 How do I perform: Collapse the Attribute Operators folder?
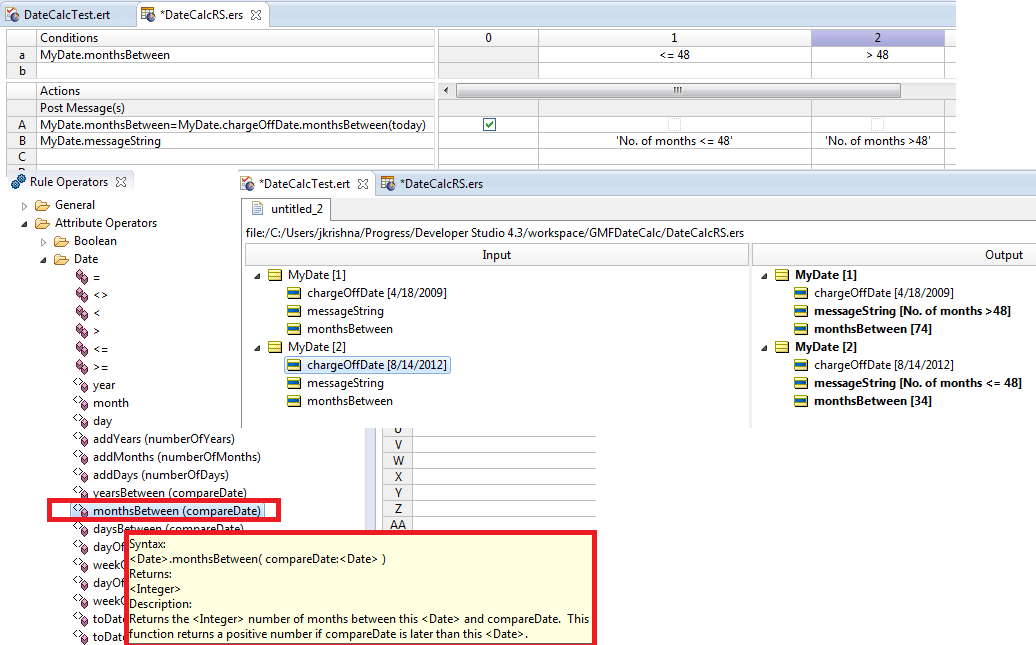coord(24,223)
